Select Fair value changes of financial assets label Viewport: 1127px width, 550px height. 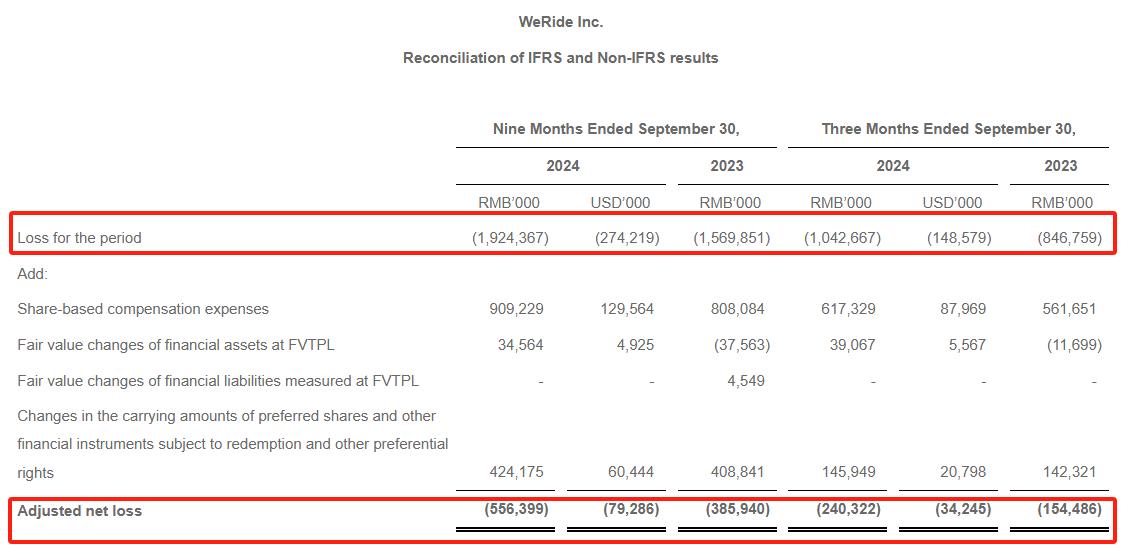pos(176,345)
